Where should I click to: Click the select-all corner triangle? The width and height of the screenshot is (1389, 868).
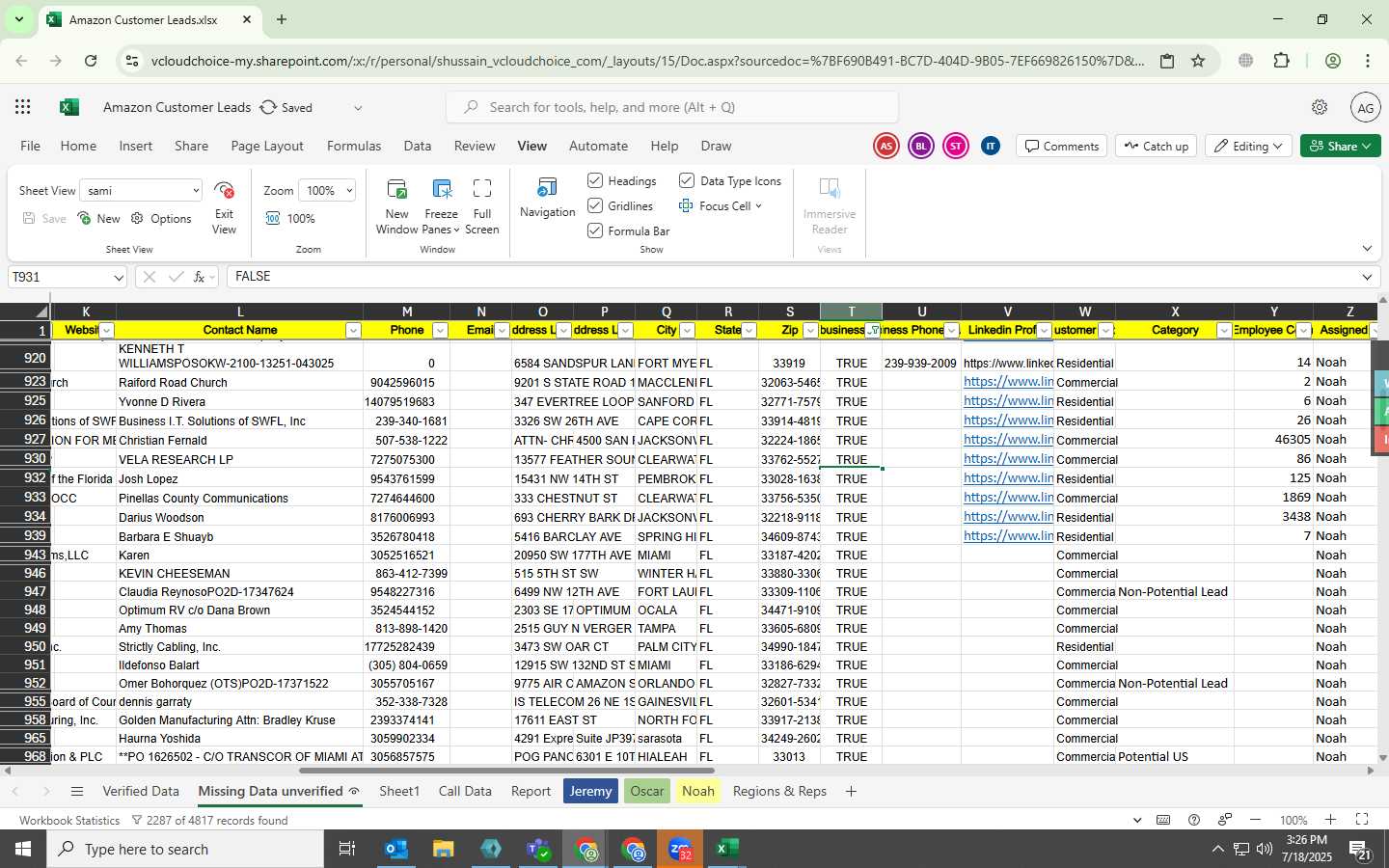tap(41, 312)
